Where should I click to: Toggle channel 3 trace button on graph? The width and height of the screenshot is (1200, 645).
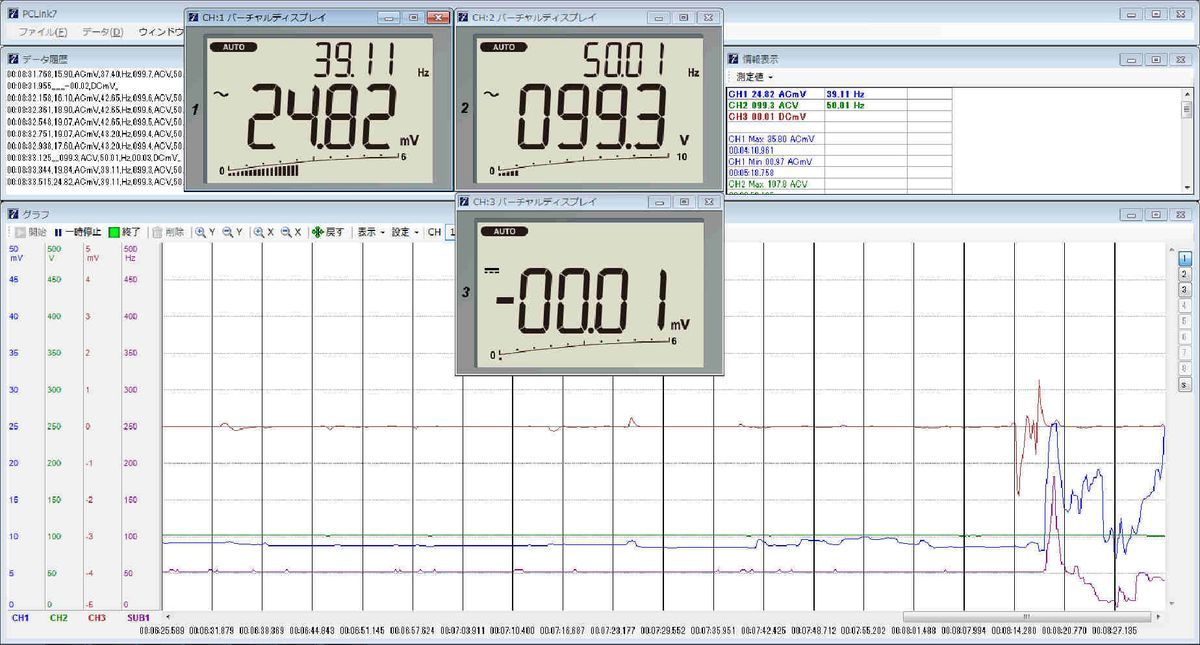point(1184,289)
